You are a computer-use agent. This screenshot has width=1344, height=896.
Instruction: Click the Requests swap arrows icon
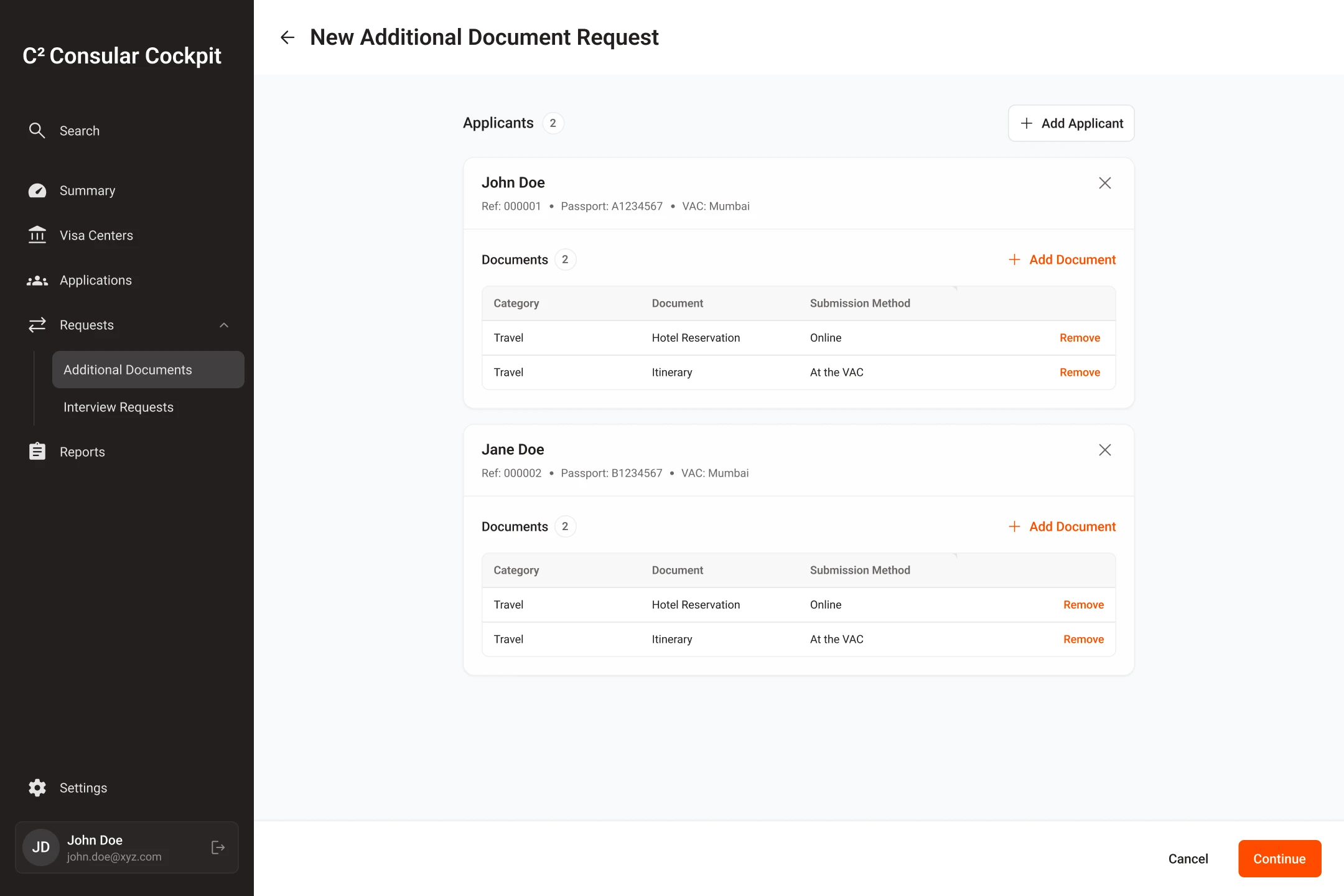37,325
